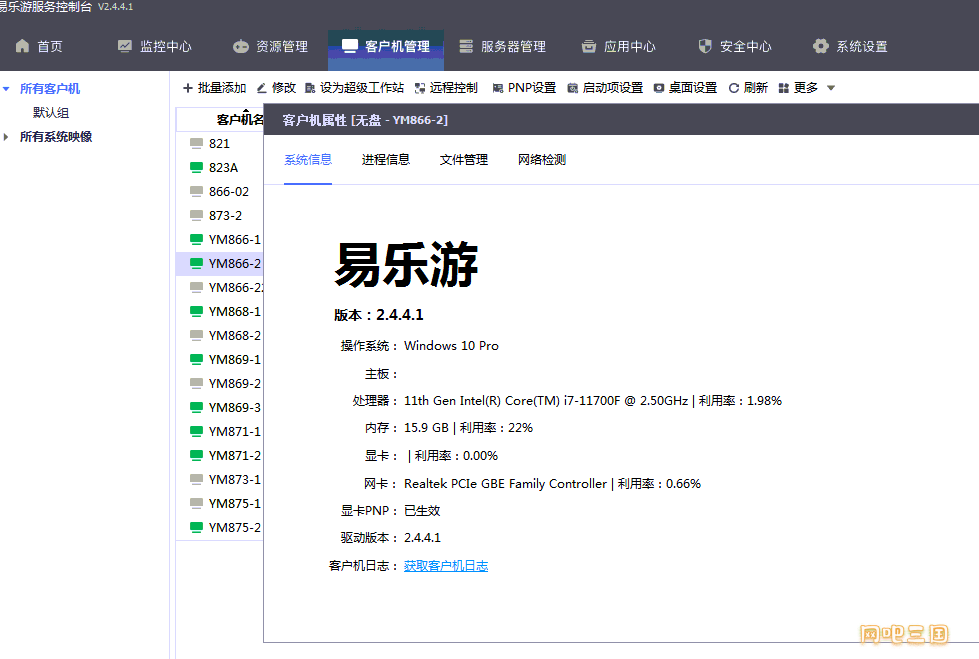Select the green icon for YM868-1
Viewport: 979px width, 659px height.
click(196, 311)
